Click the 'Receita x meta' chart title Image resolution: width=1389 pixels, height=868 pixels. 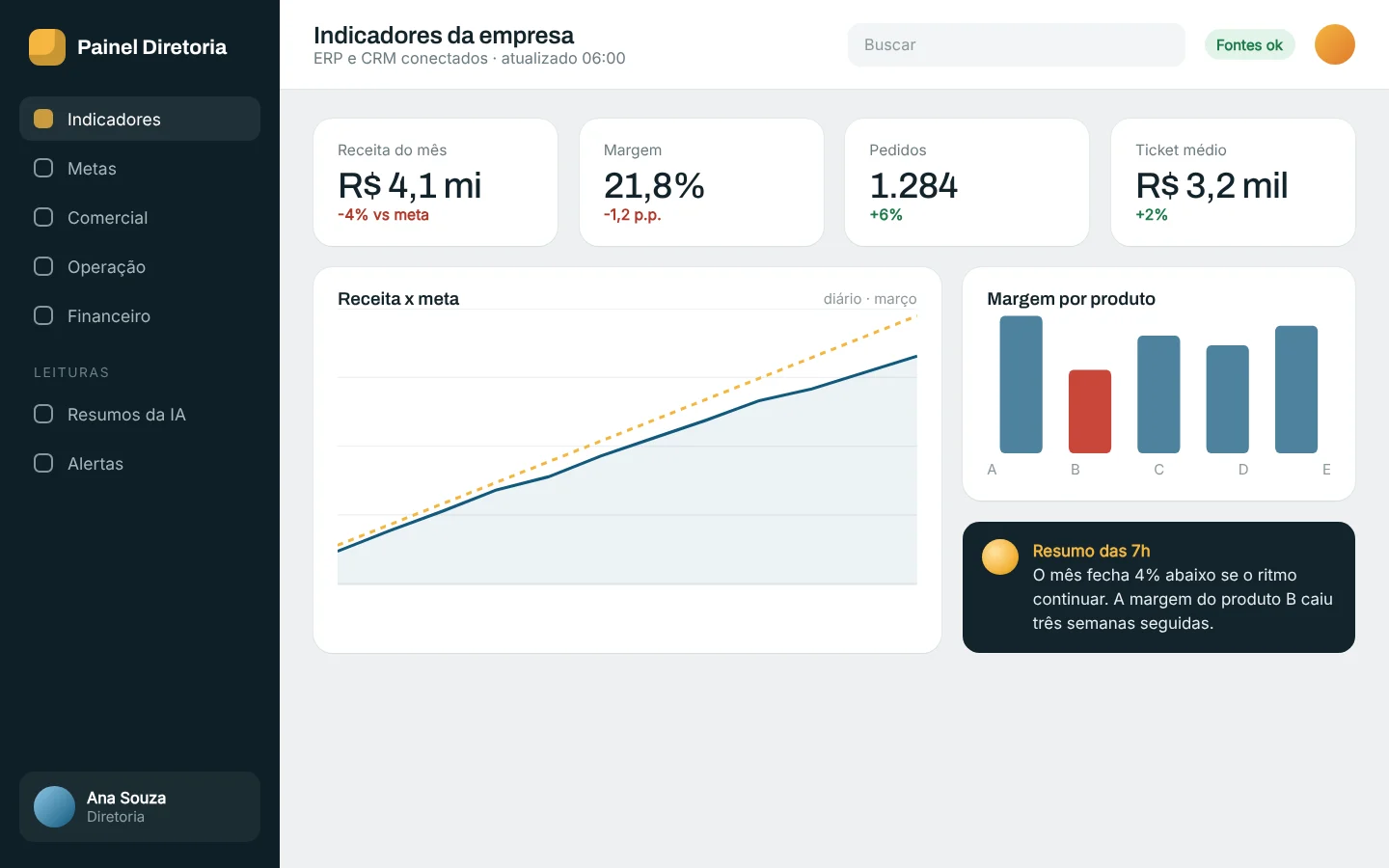point(398,299)
